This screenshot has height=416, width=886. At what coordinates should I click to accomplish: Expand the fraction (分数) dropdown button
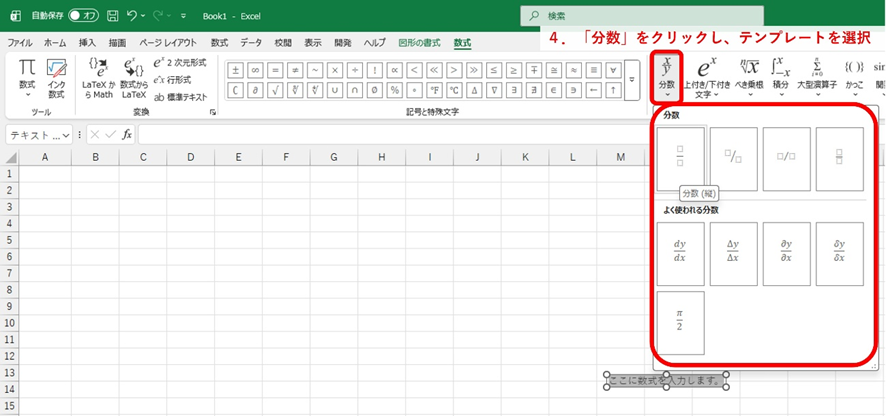pos(667,76)
